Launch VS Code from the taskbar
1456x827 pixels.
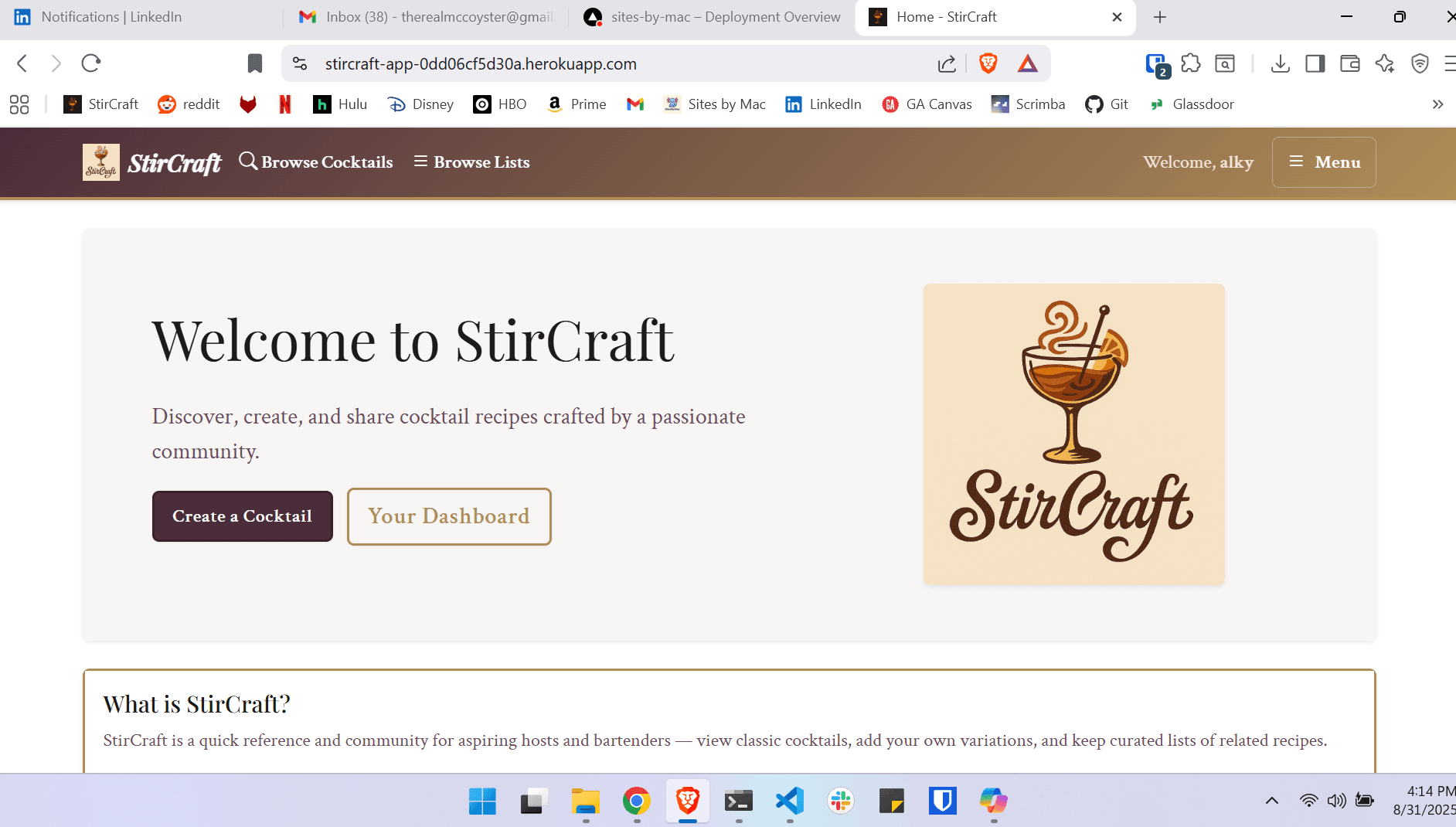pyautogui.click(x=789, y=801)
